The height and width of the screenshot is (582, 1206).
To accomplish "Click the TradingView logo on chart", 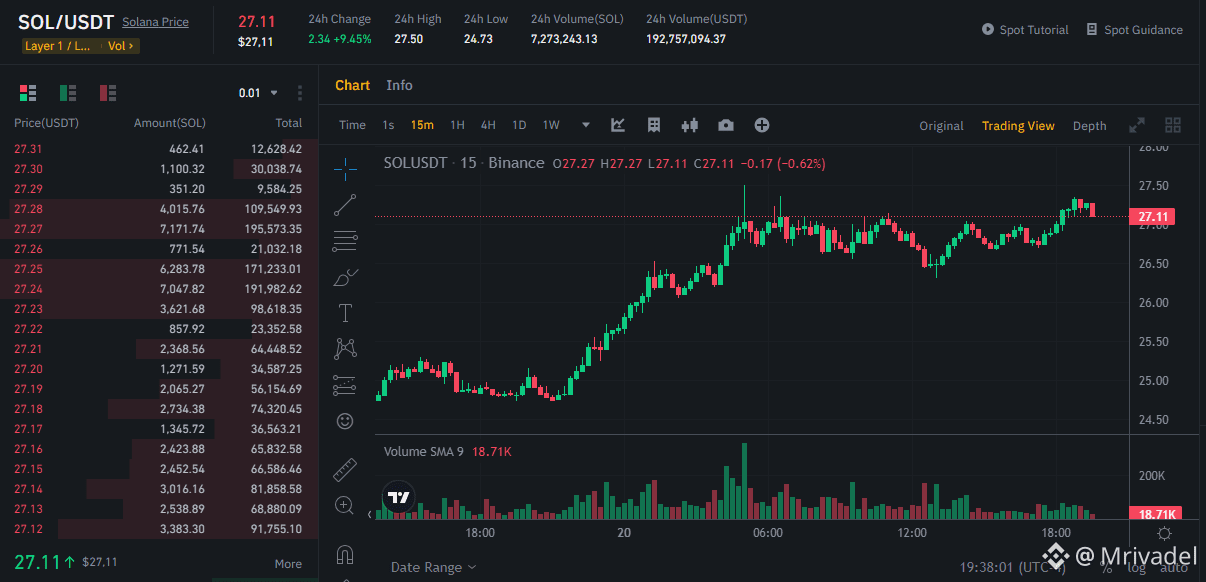I will [x=399, y=497].
